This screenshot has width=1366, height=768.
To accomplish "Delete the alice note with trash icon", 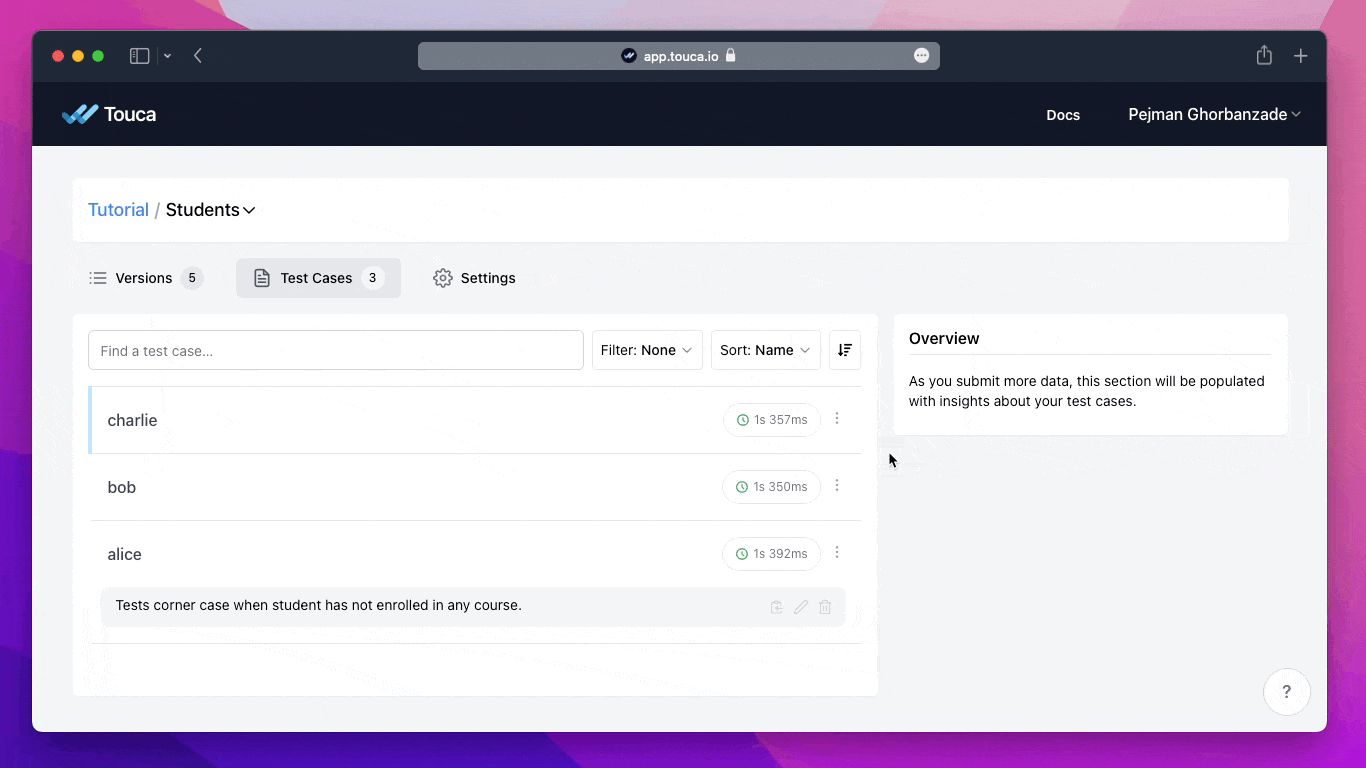I will point(825,607).
